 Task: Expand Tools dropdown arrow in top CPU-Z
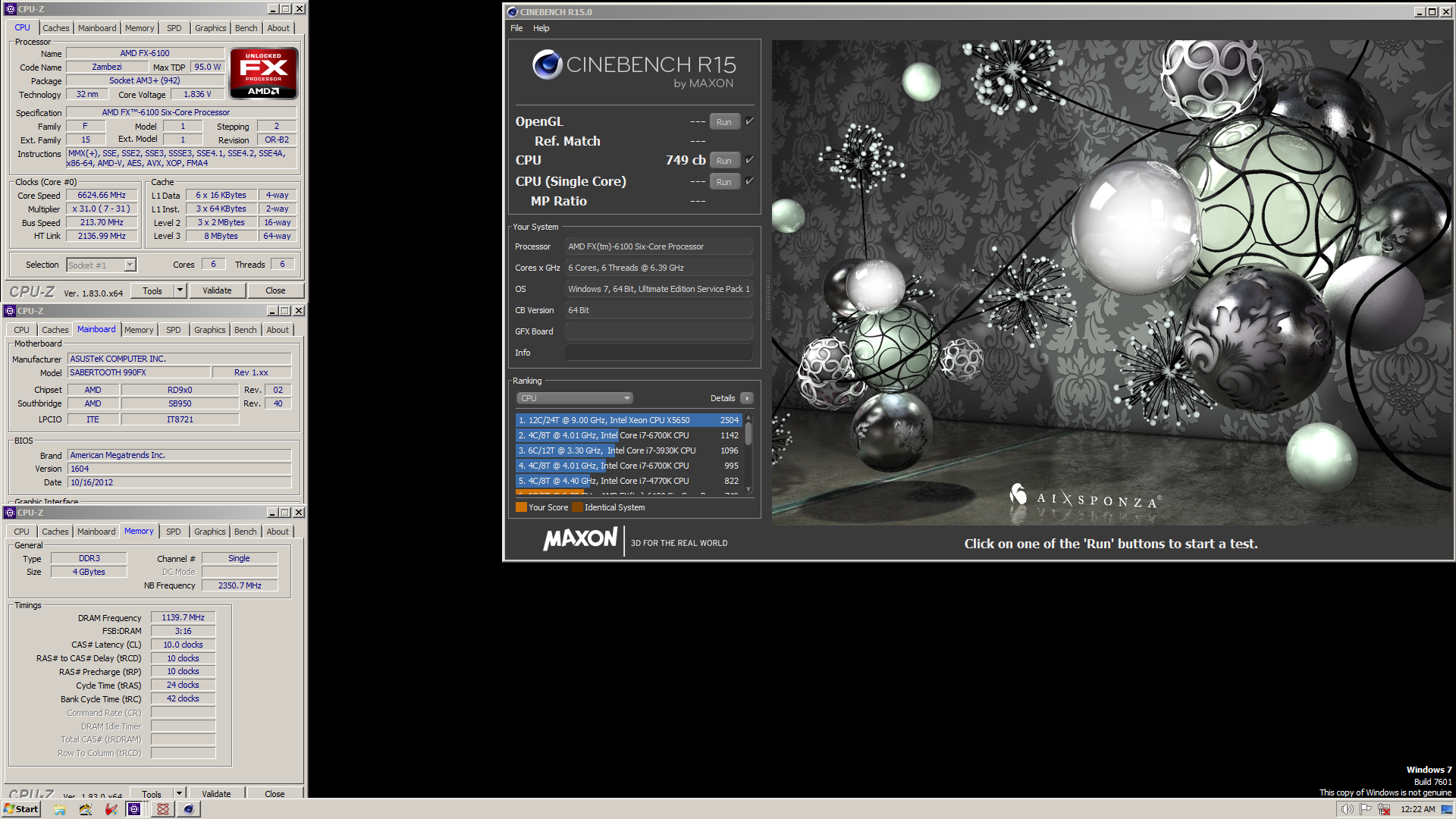180,290
